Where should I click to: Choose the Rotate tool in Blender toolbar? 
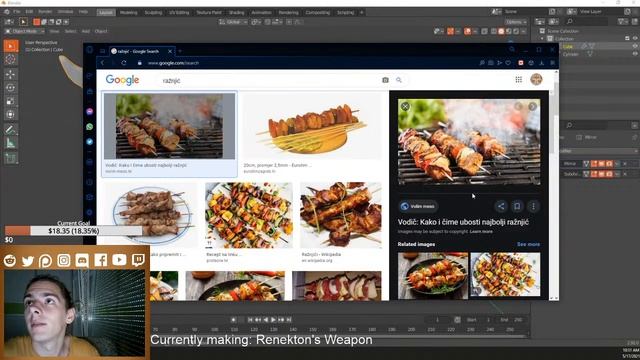[11, 88]
